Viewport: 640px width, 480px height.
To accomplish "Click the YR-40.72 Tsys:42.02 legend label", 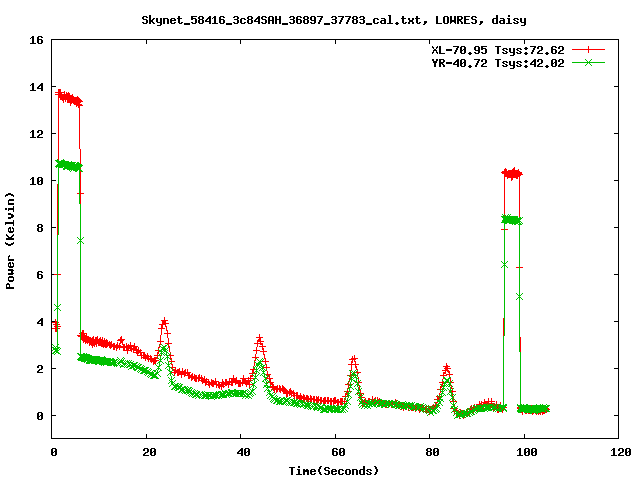I will [498, 63].
